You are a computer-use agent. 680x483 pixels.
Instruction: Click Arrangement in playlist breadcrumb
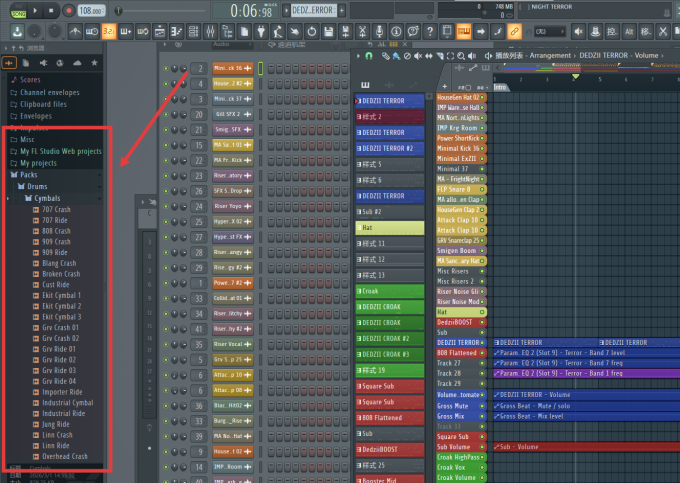(550, 55)
